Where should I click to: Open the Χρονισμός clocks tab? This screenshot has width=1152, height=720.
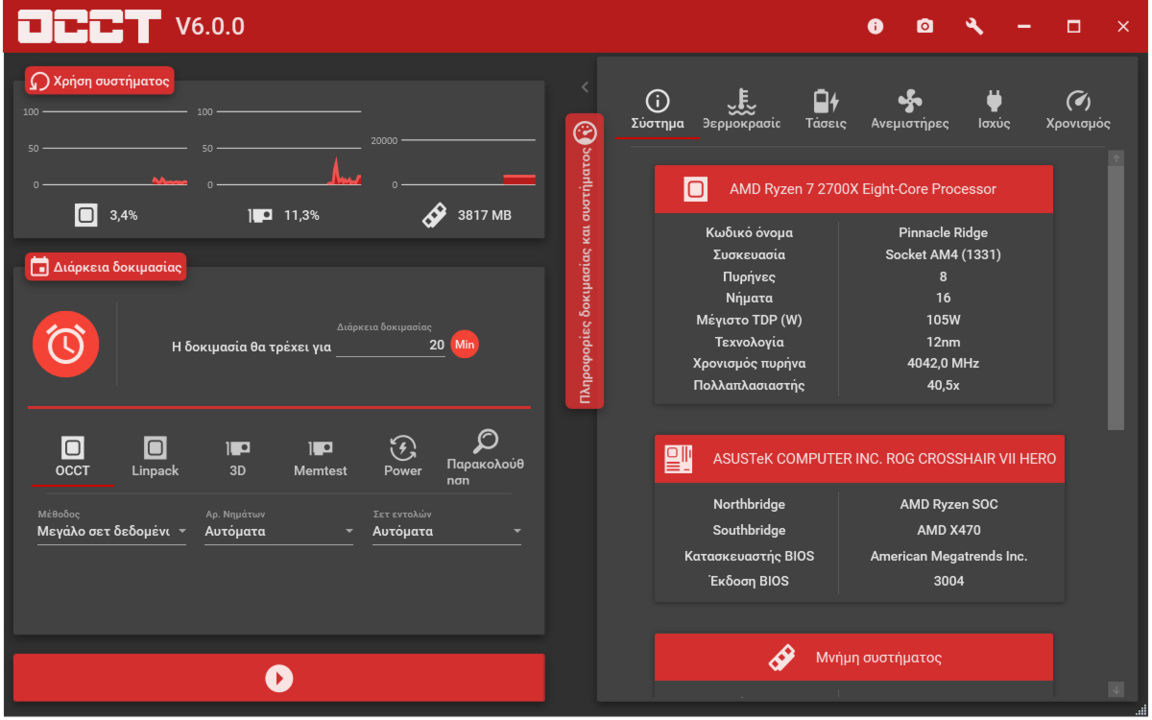(x=1078, y=112)
